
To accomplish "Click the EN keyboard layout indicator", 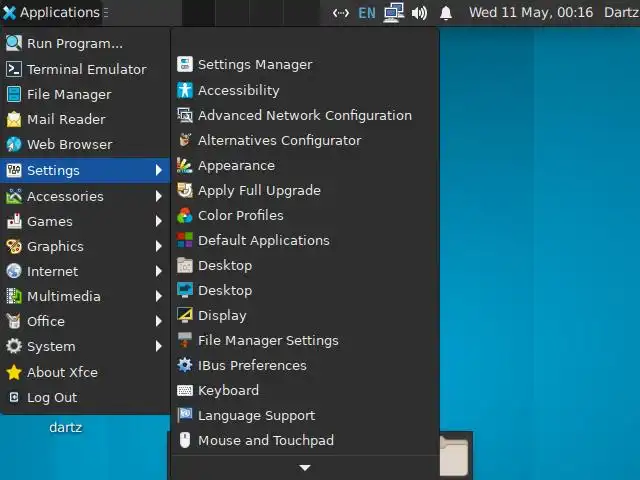I will pos(367,13).
